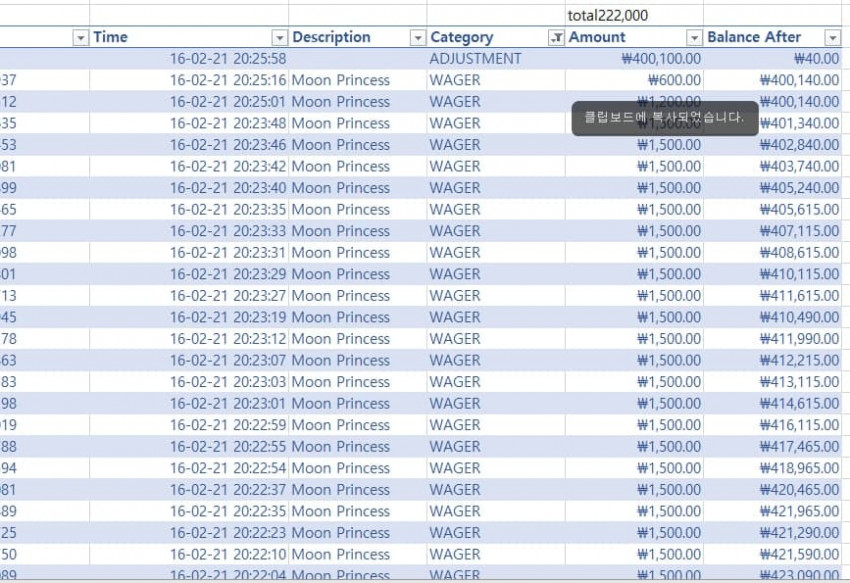850x583 pixels.
Task: Select the ₩421,965.00 balance cell
Action: point(772,511)
